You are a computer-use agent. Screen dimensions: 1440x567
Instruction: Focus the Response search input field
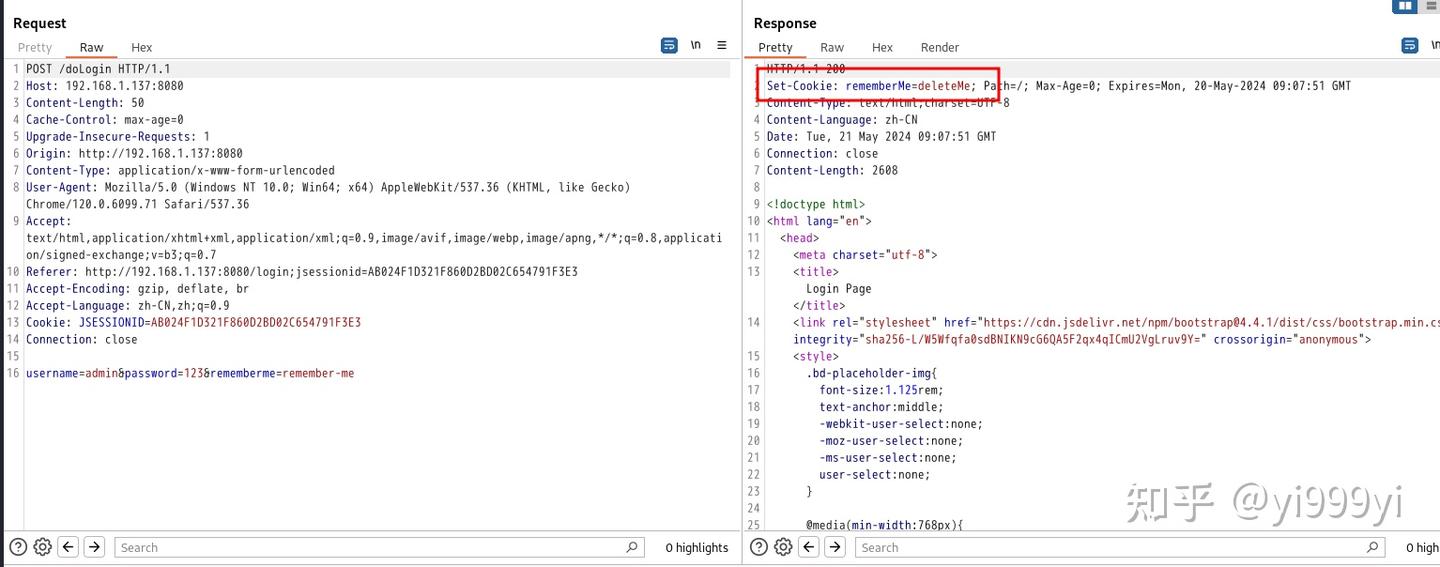point(1119,547)
